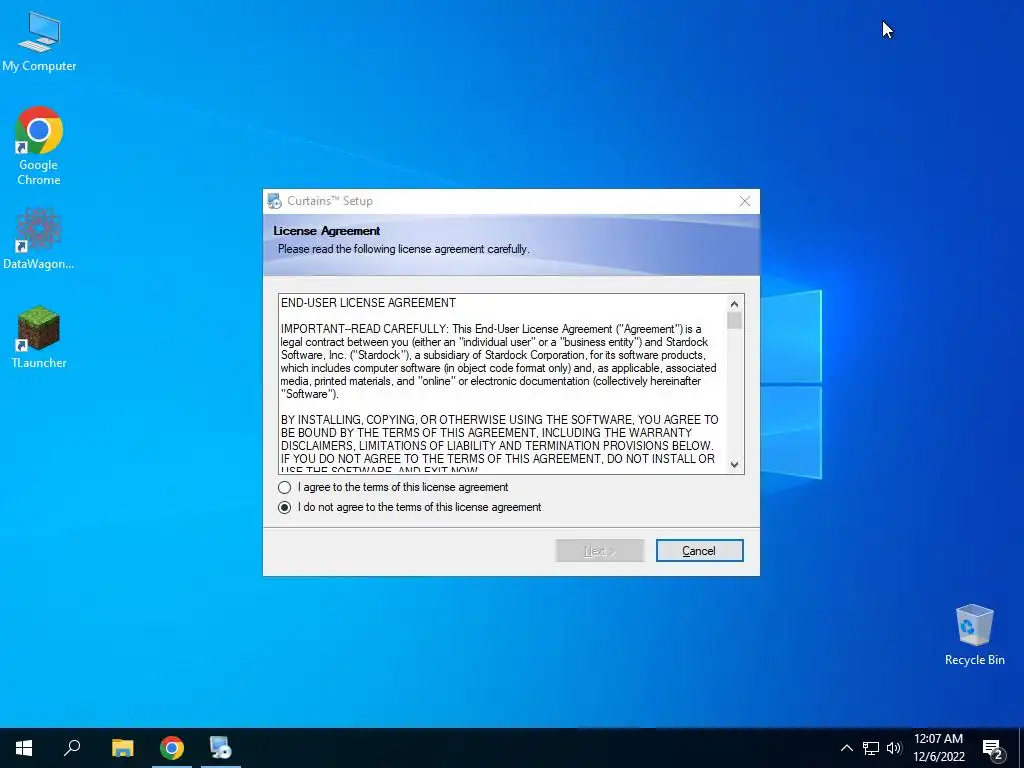1024x768 pixels.
Task: Open the My Computer desktop icon
Action: click(x=39, y=42)
